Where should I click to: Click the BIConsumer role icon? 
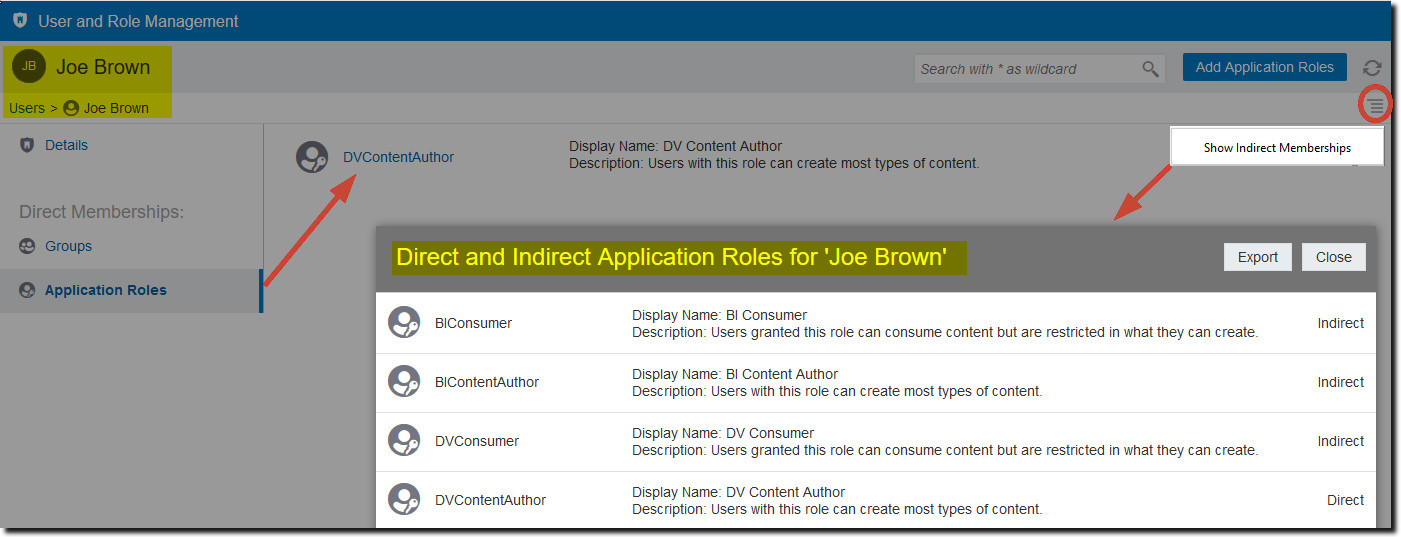[404, 322]
